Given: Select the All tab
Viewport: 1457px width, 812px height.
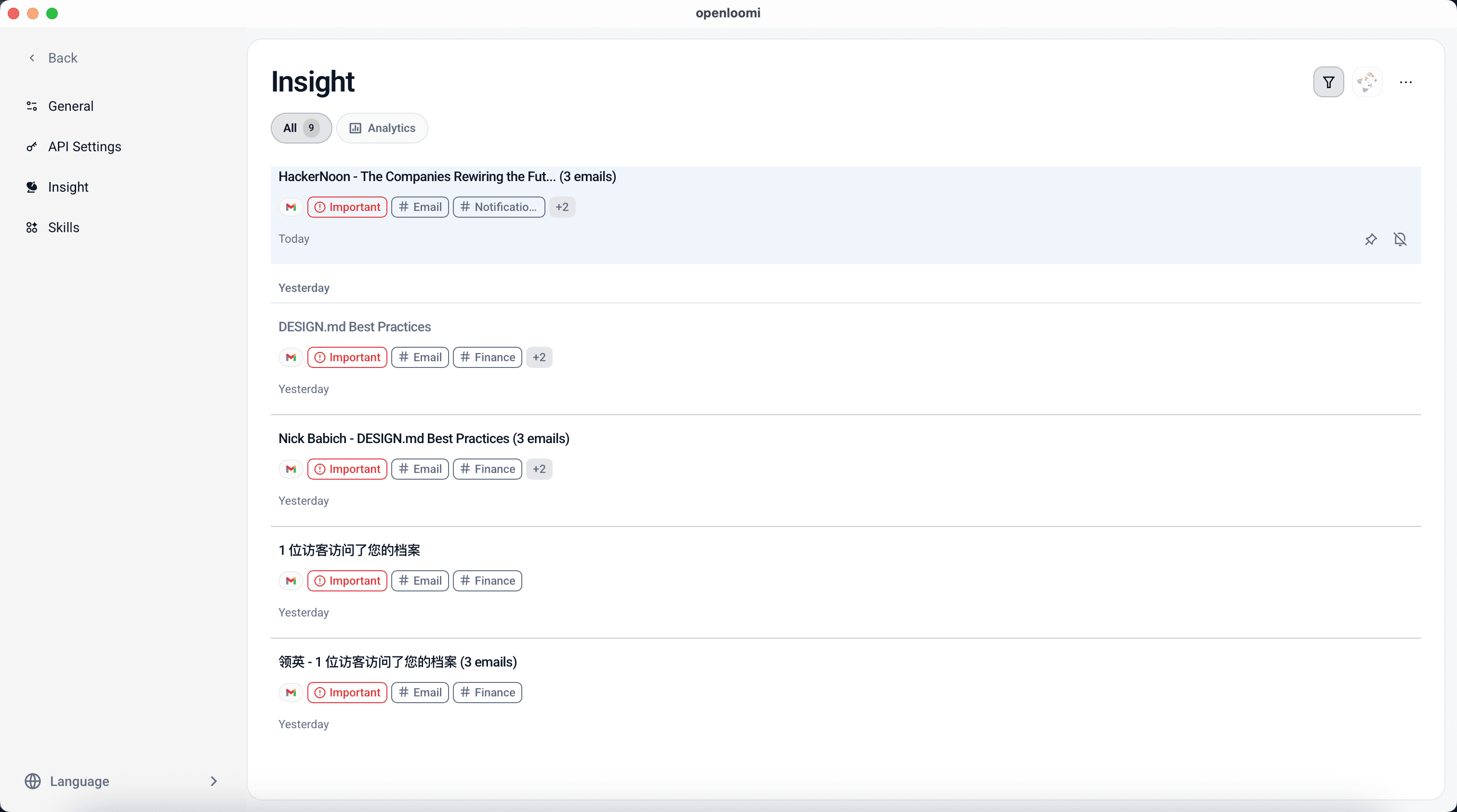Looking at the screenshot, I should click(x=302, y=129).
